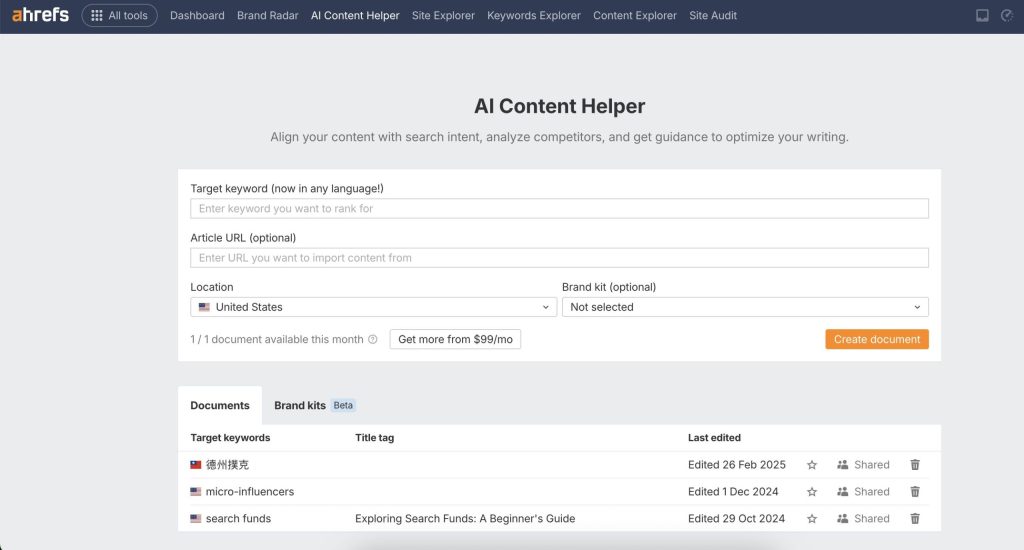Open the Brand kit dropdown showing Not selected

point(745,307)
